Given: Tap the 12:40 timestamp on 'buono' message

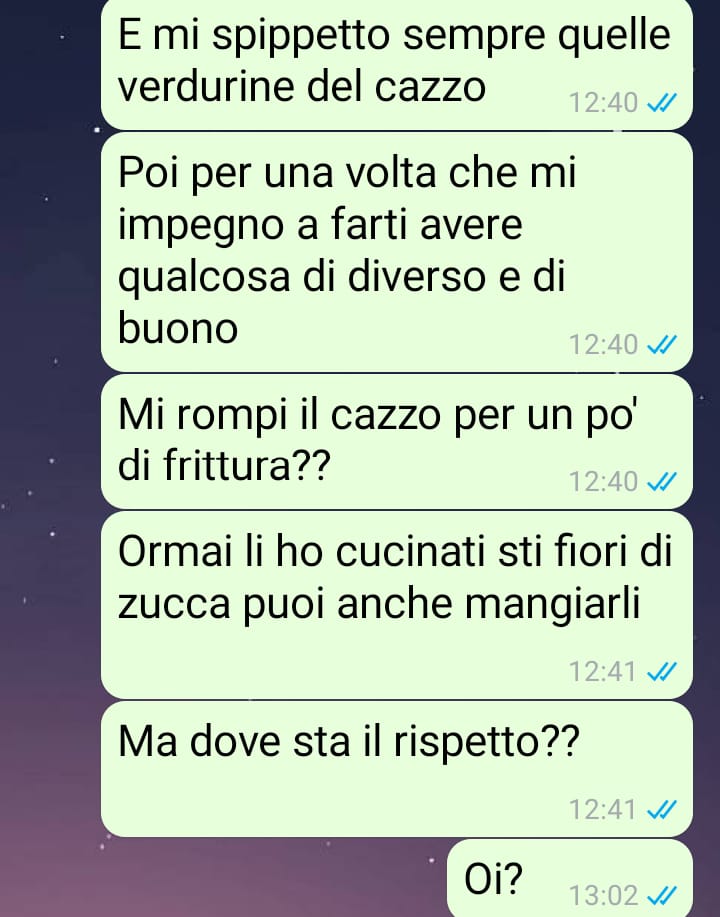Looking at the screenshot, I should [x=603, y=344].
